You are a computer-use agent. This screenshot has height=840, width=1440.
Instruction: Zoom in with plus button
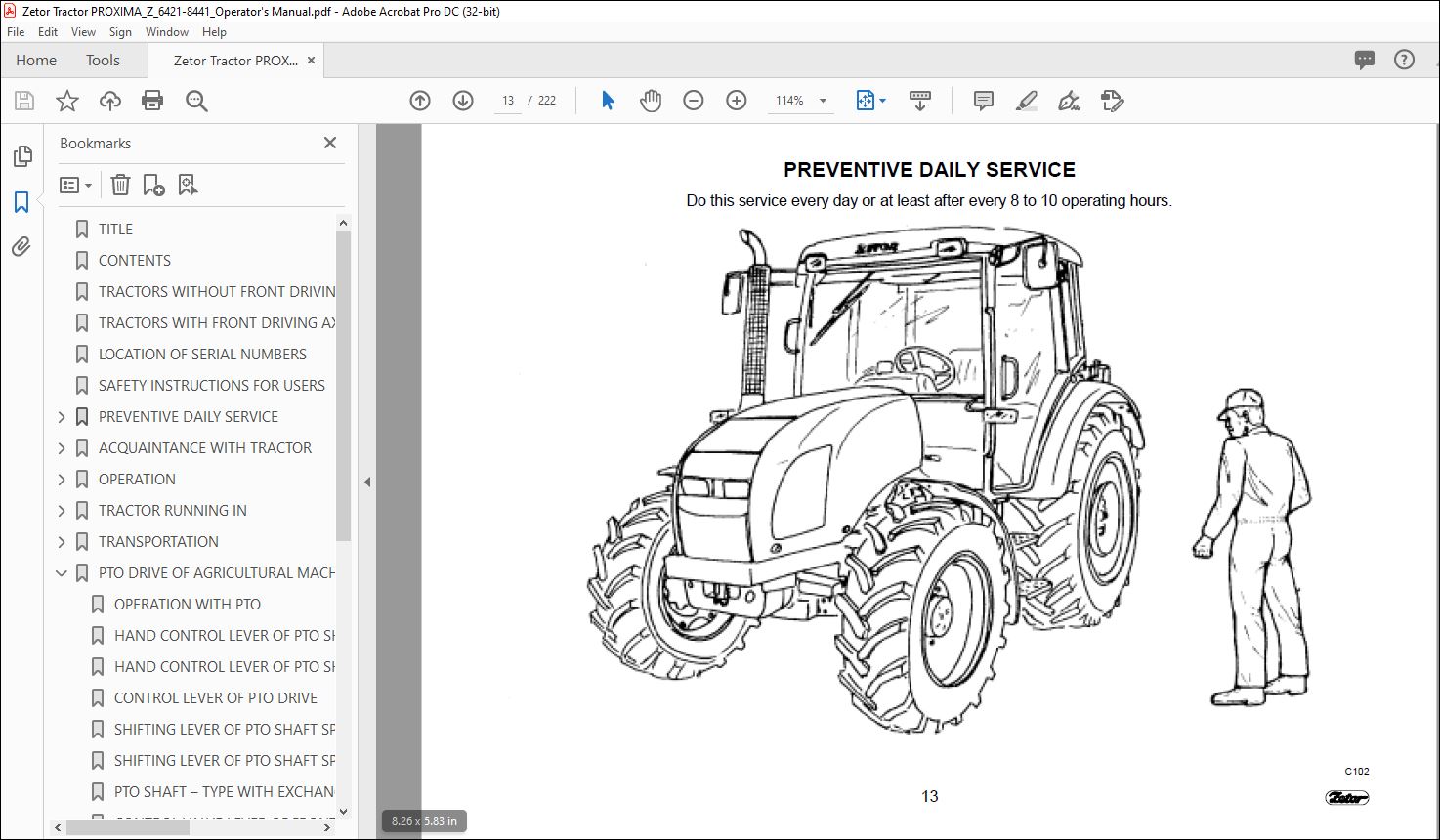pyautogui.click(x=737, y=101)
